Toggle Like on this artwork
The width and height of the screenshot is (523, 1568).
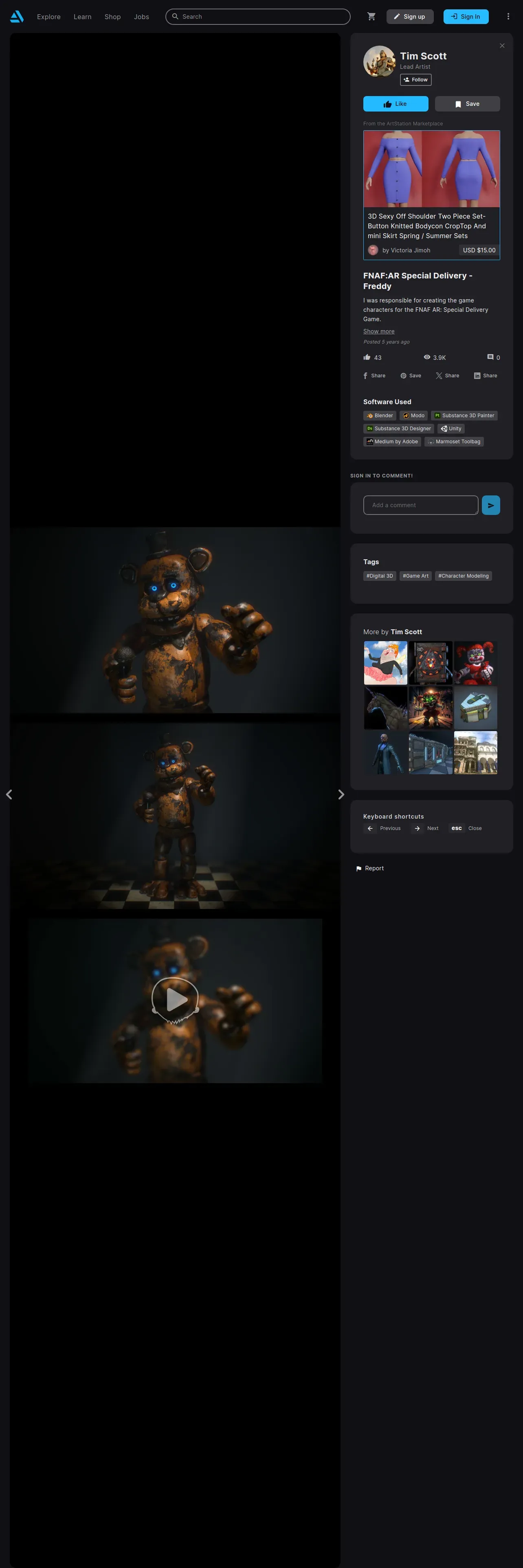(396, 104)
